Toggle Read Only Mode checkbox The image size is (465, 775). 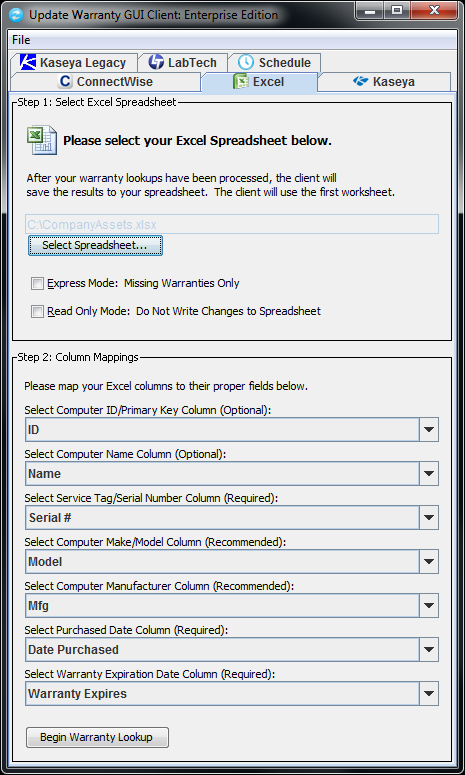38,311
